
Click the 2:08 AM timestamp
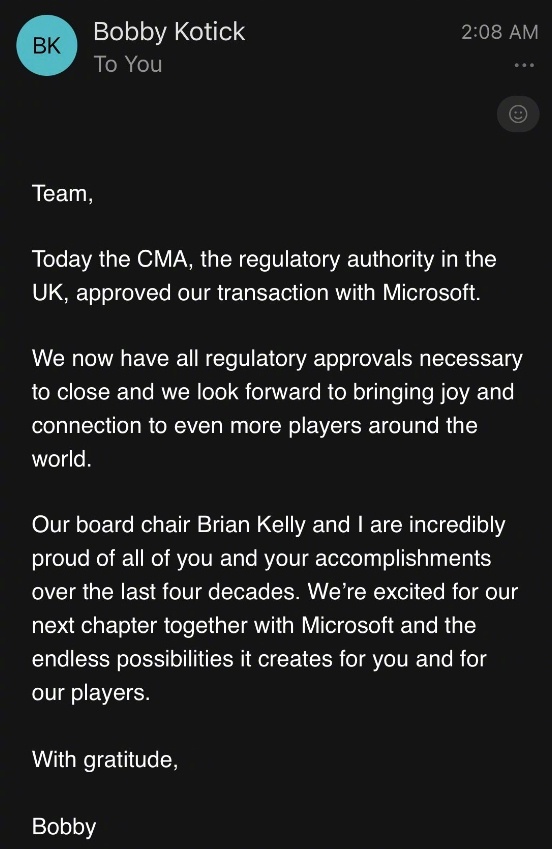tap(499, 32)
